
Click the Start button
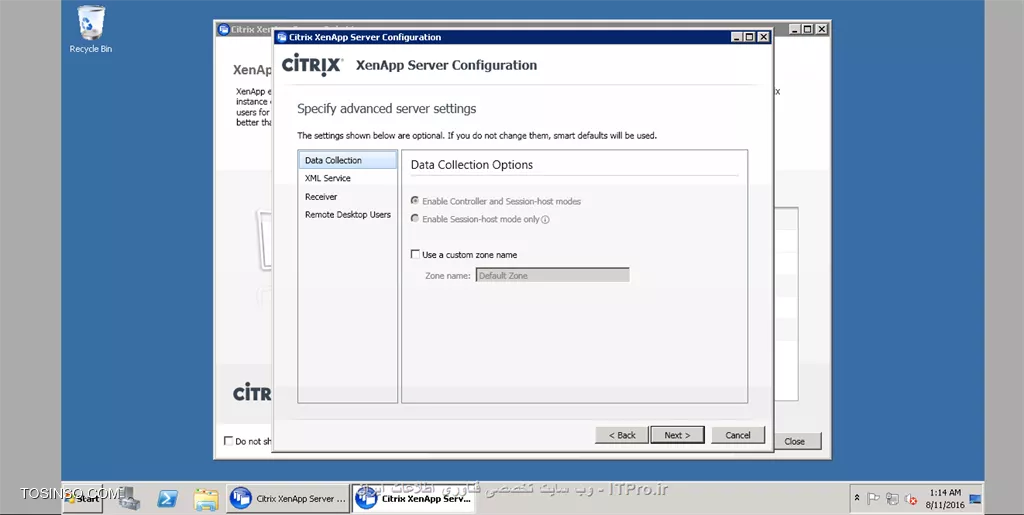click(x=83, y=499)
